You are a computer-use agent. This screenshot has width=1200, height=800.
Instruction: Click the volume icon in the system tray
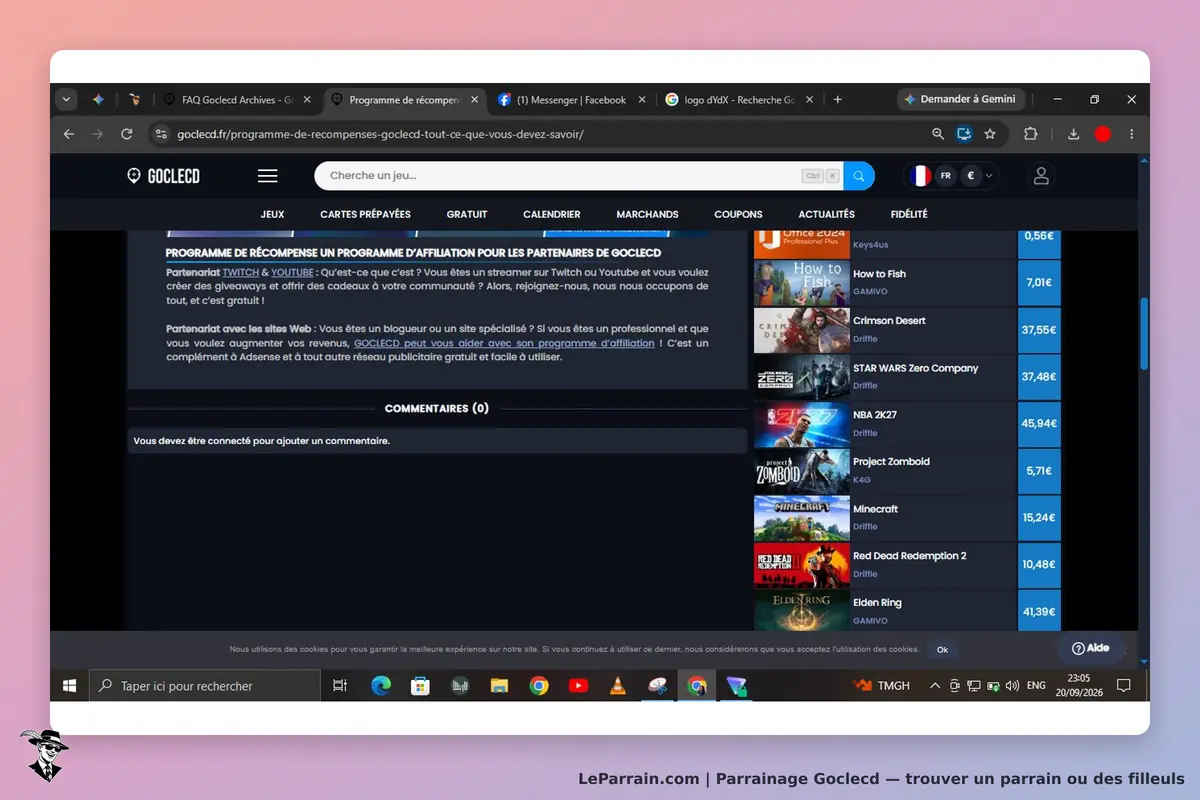pyautogui.click(x=1011, y=686)
